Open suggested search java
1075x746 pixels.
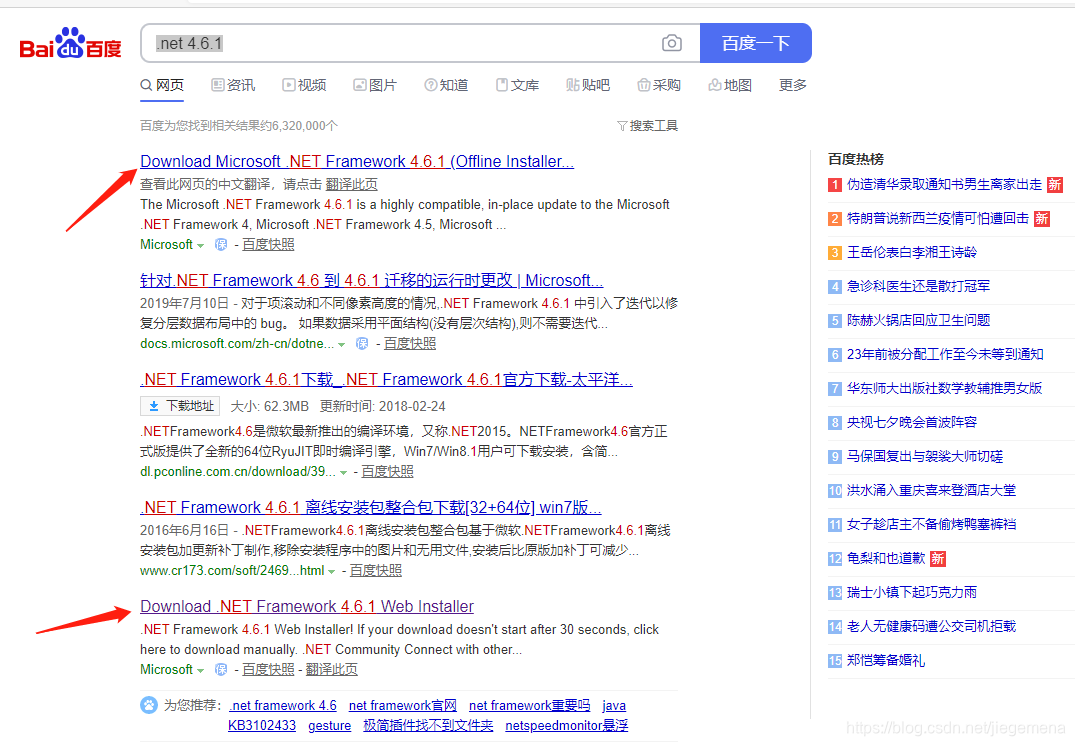click(x=614, y=706)
